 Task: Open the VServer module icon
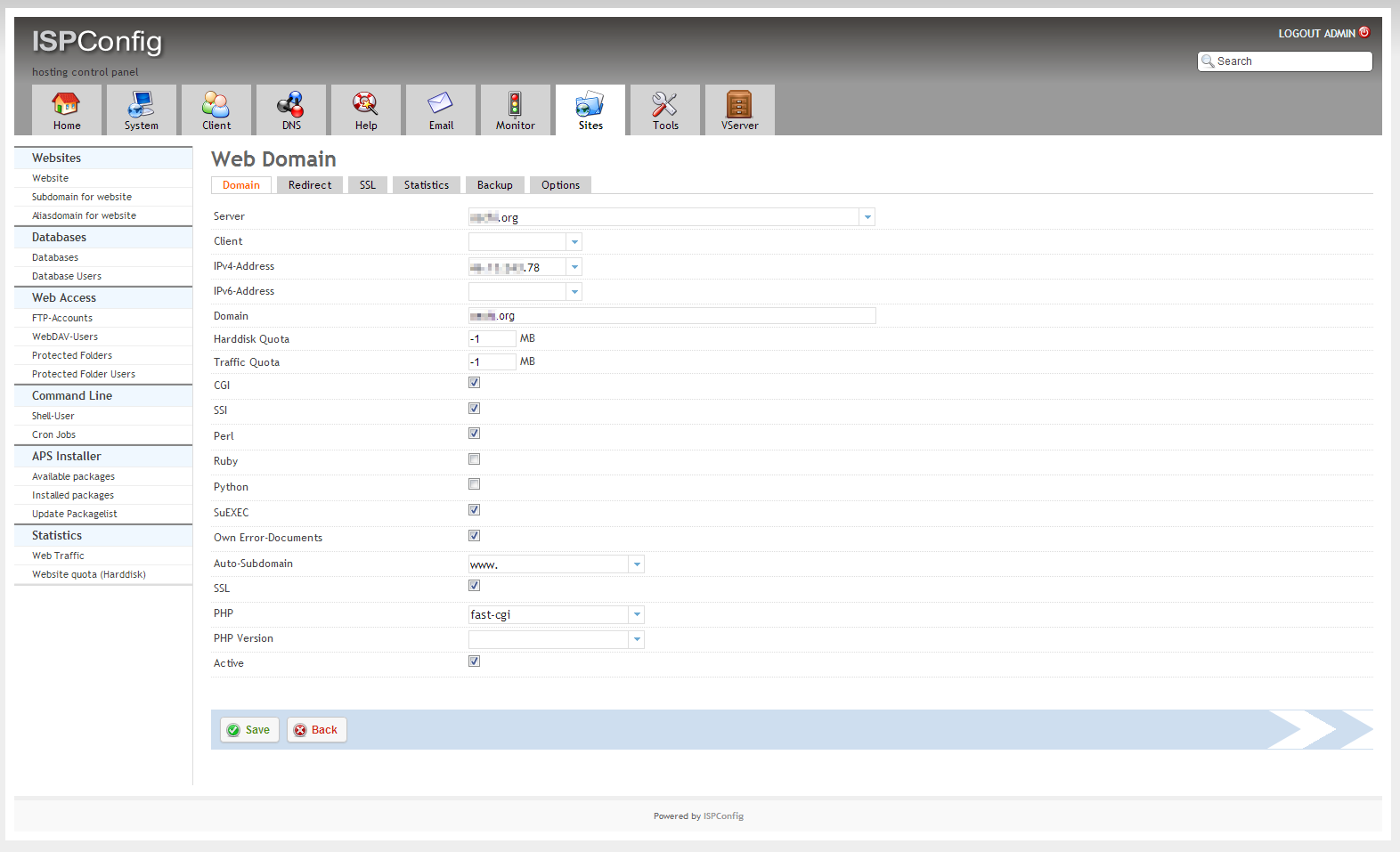coord(739,105)
